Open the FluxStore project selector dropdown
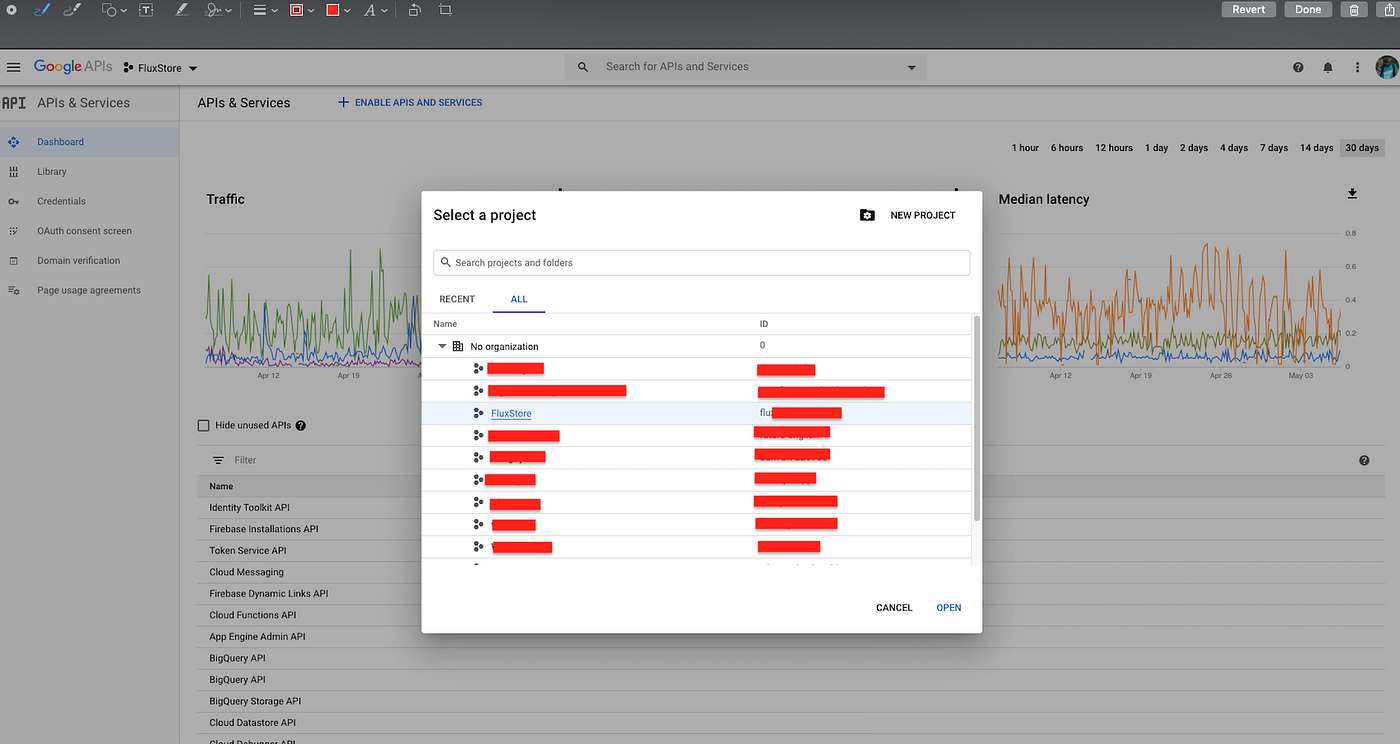1400x744 pixels. pyautogui.click(x=160, y=68)
